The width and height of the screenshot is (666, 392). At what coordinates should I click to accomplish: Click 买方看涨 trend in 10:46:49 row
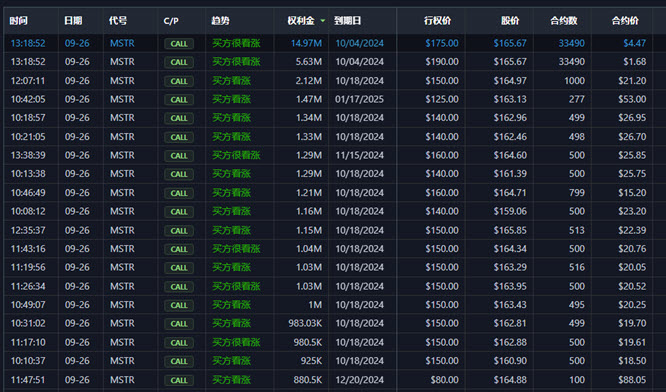[x=231, y=193]
